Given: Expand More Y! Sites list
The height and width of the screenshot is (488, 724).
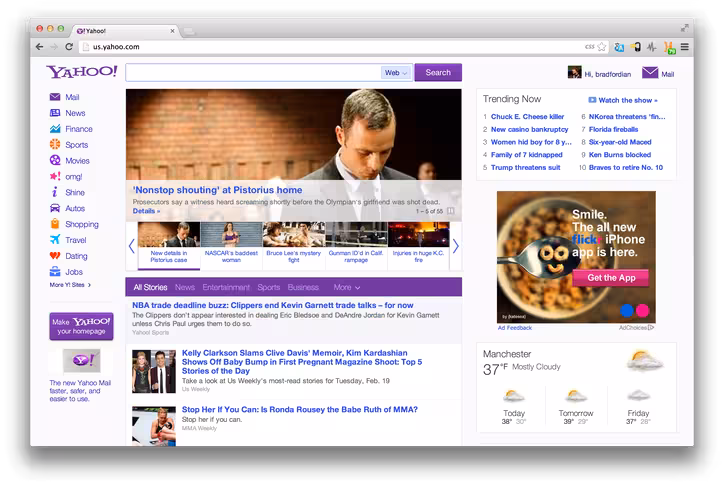Looking at the screenshot, I should pos(70,285).
